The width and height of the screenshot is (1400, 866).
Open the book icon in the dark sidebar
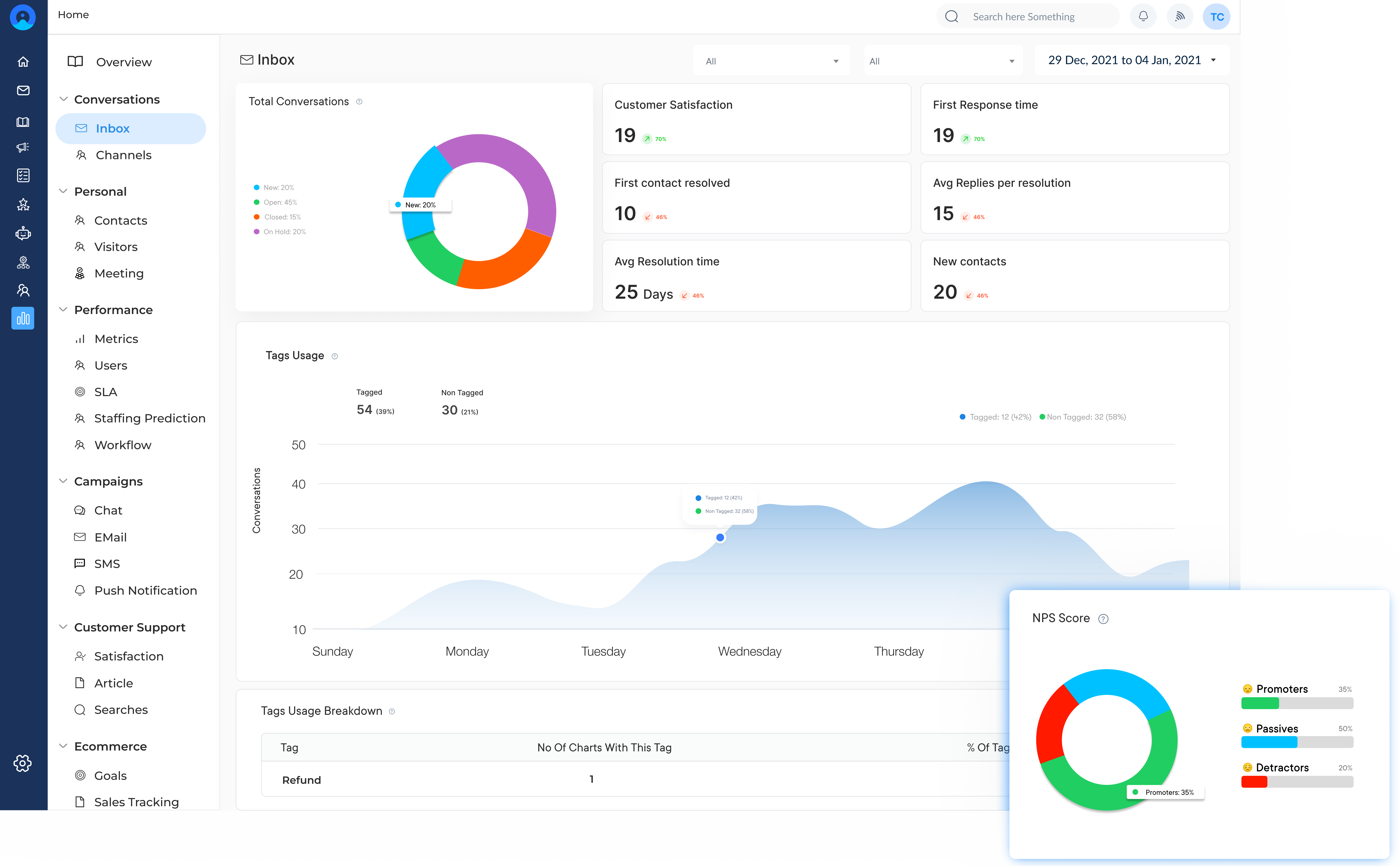23,122
